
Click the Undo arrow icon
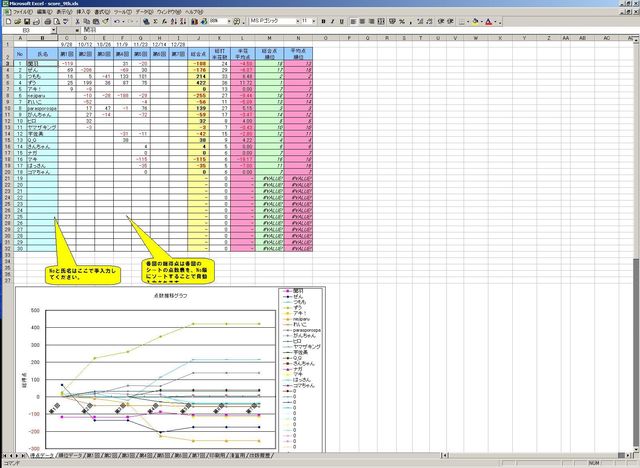point(117,21)
